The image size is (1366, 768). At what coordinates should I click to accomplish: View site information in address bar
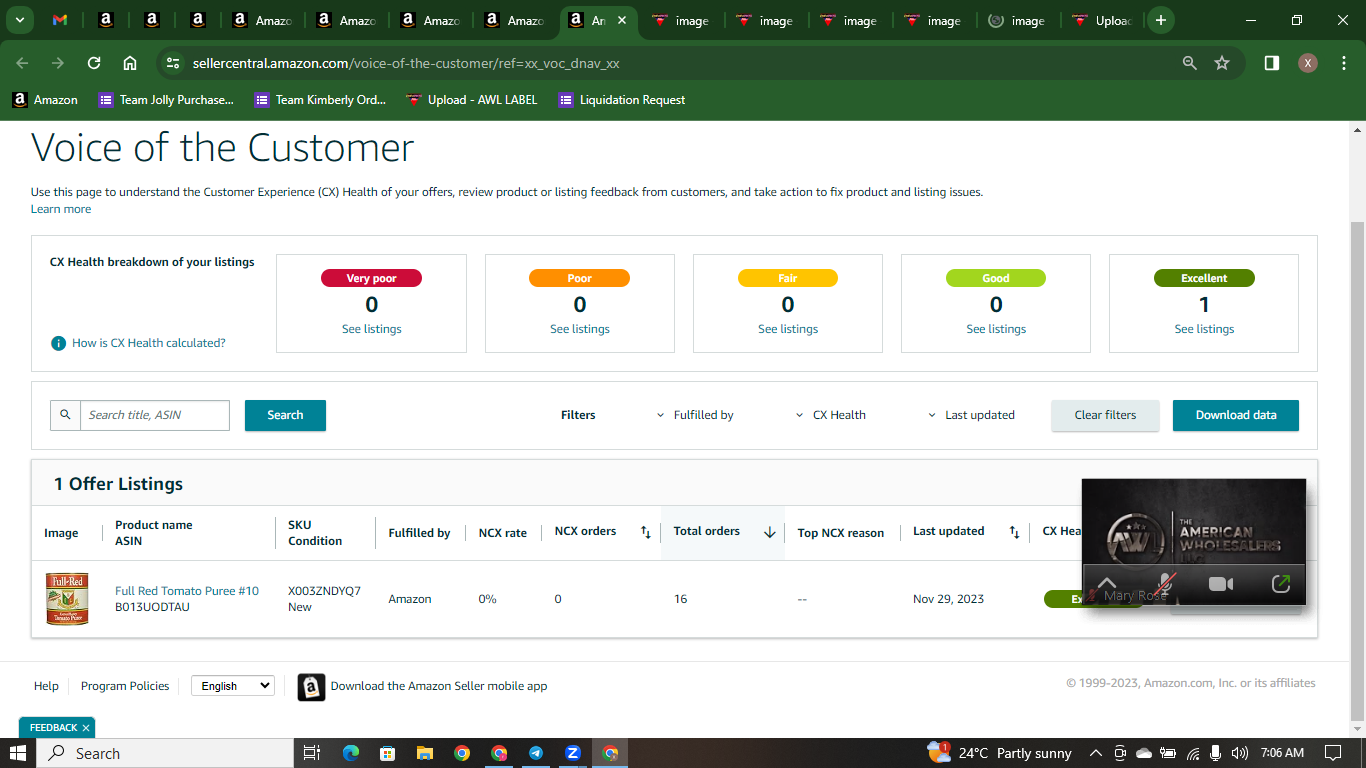click(173, 63)
